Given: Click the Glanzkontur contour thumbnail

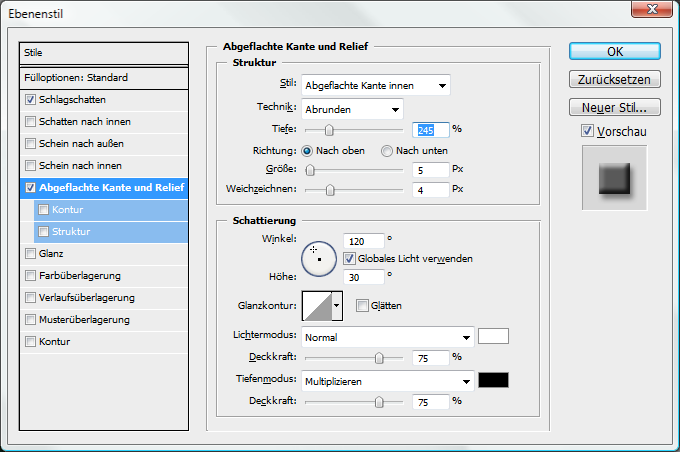Looking at the screenshot, I should pyautogui.click(x=317, y=306).
